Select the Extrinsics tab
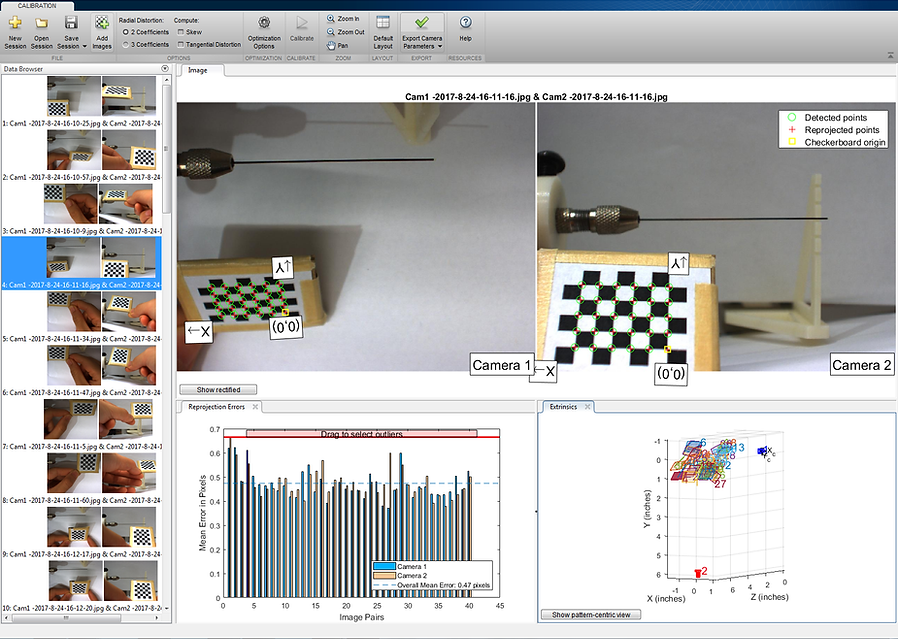Image resolution: width=898 pixels, height=639 pixels. tap(563, 407)
